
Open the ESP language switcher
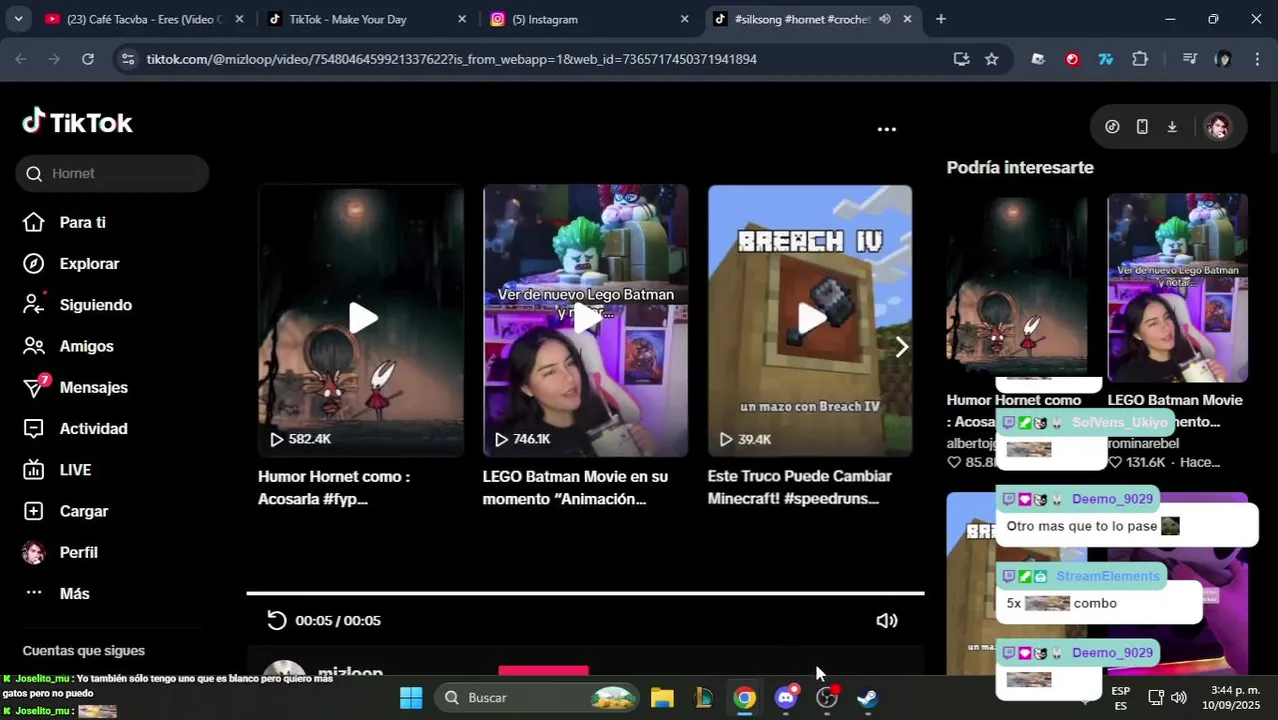click(1121, 697)
